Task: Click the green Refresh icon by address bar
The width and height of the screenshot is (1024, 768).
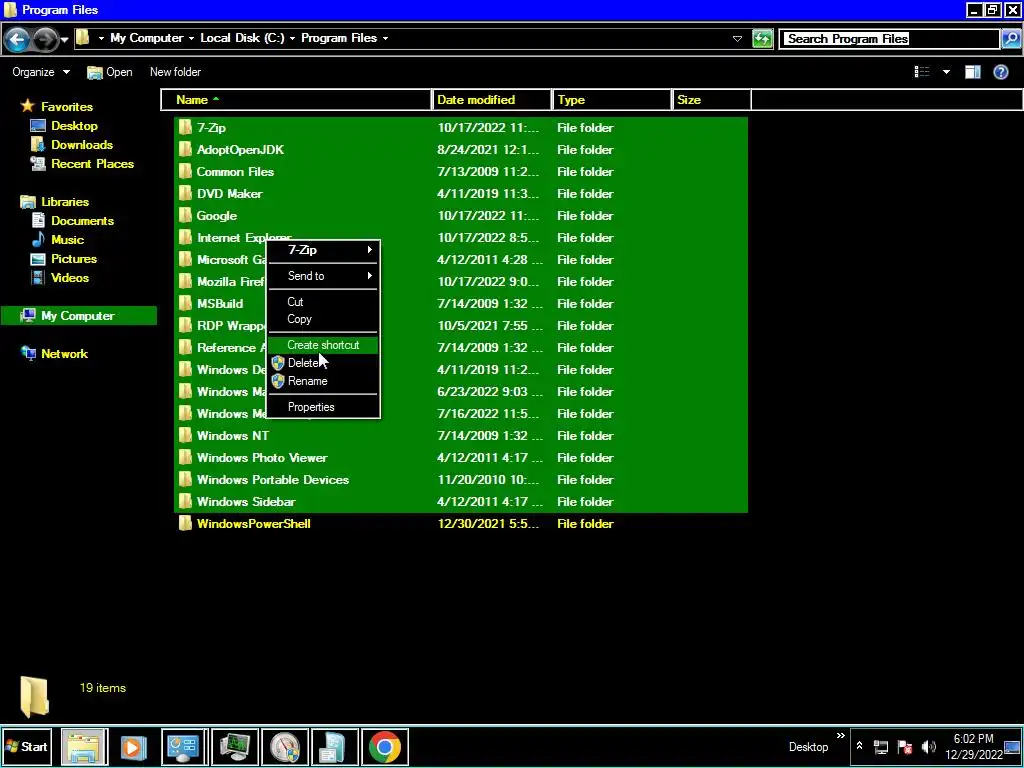Action: coord(762,39)
